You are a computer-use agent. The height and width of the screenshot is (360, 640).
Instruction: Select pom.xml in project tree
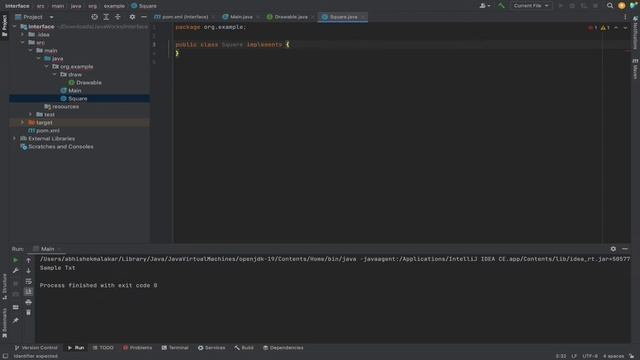44,131
